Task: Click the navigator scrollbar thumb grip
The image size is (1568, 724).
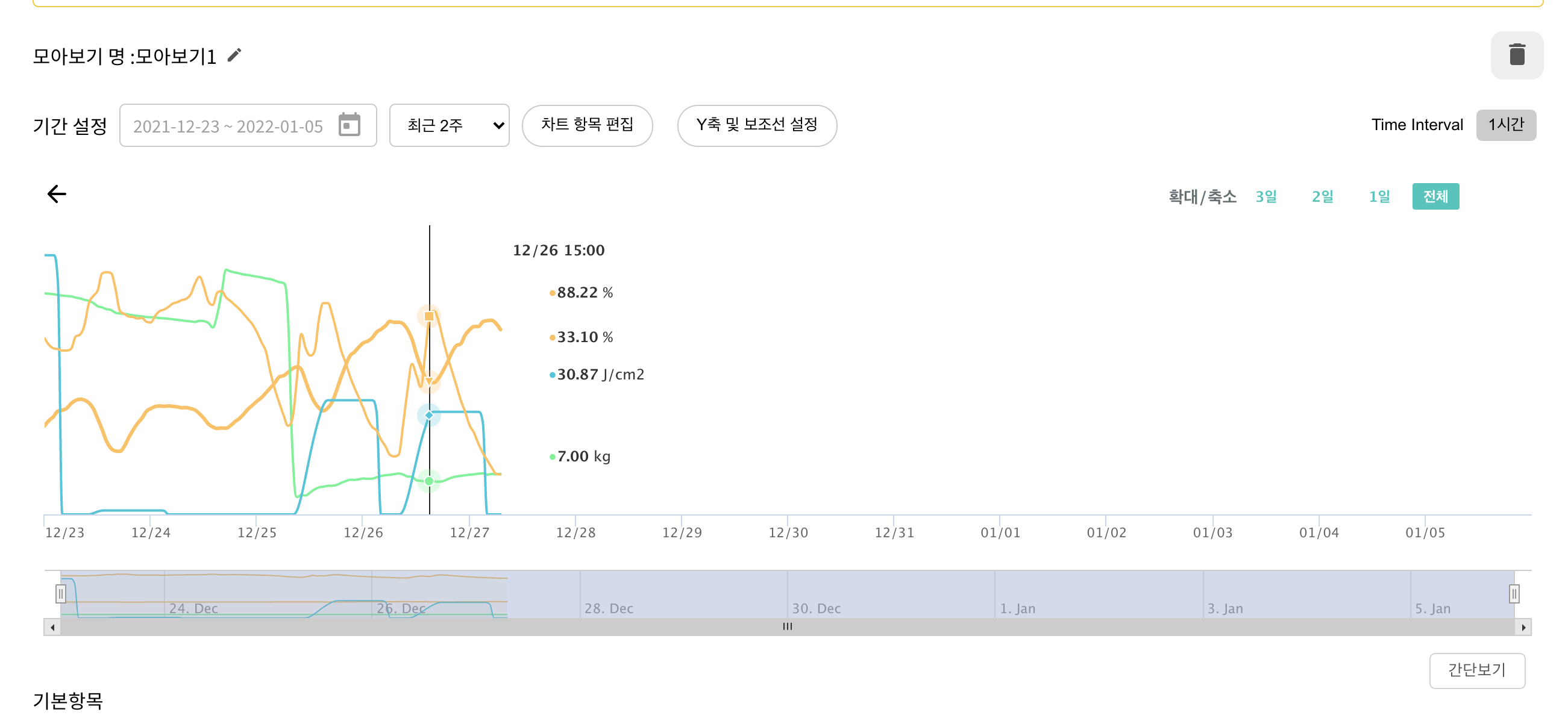Action: (788, 626)
